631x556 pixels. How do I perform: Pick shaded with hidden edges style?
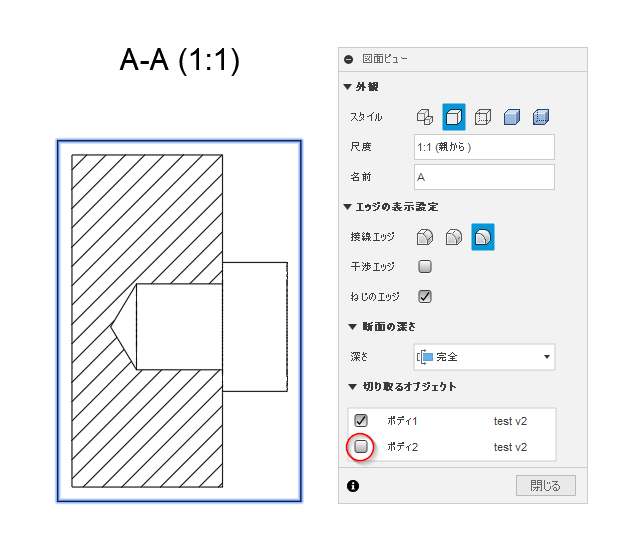tap(541, 117)
